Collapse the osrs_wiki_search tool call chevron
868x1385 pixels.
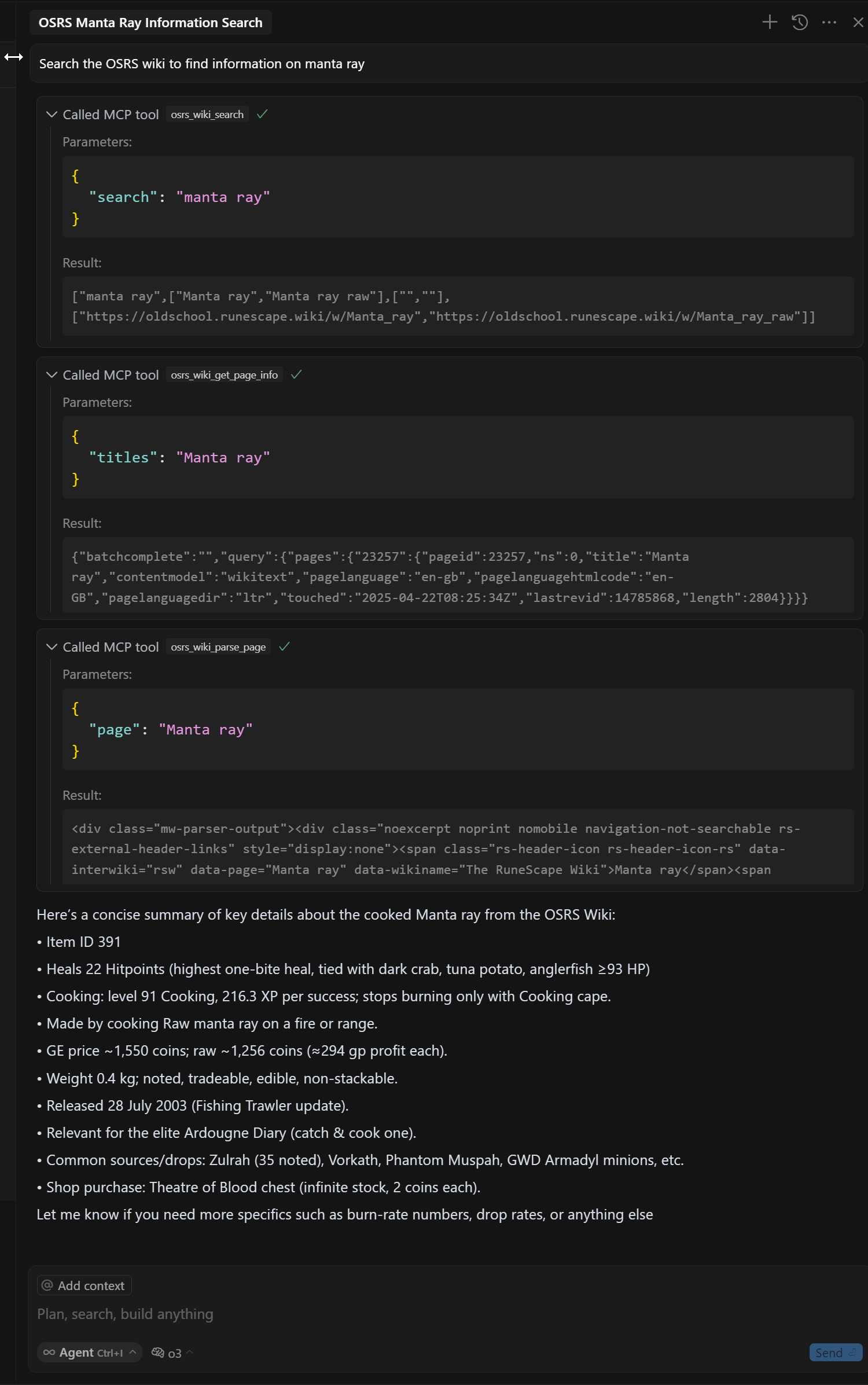click(52, 115)
